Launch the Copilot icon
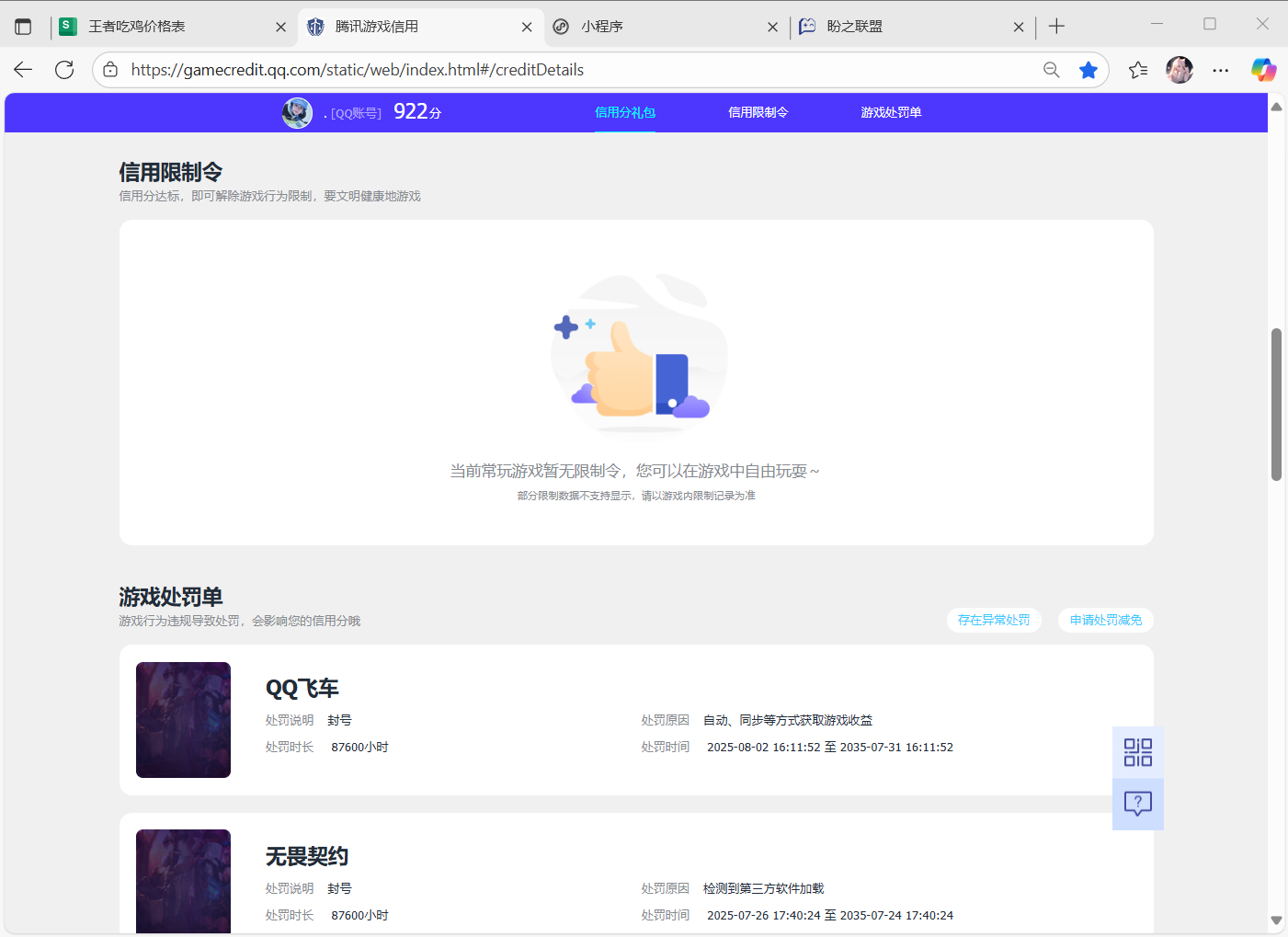 point(1263,70)
